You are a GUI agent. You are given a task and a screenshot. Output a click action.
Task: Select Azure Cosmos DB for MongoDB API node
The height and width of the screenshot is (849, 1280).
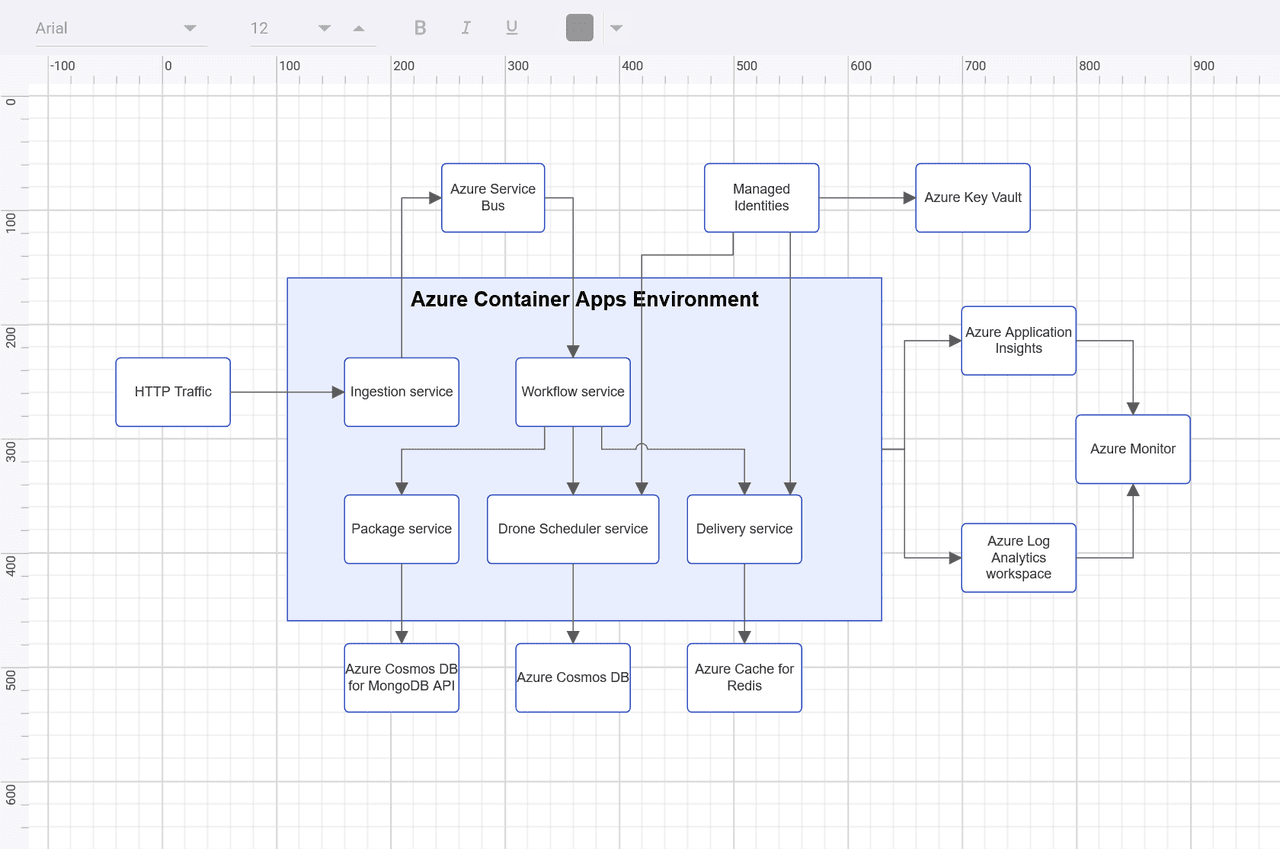pos(402,678)
